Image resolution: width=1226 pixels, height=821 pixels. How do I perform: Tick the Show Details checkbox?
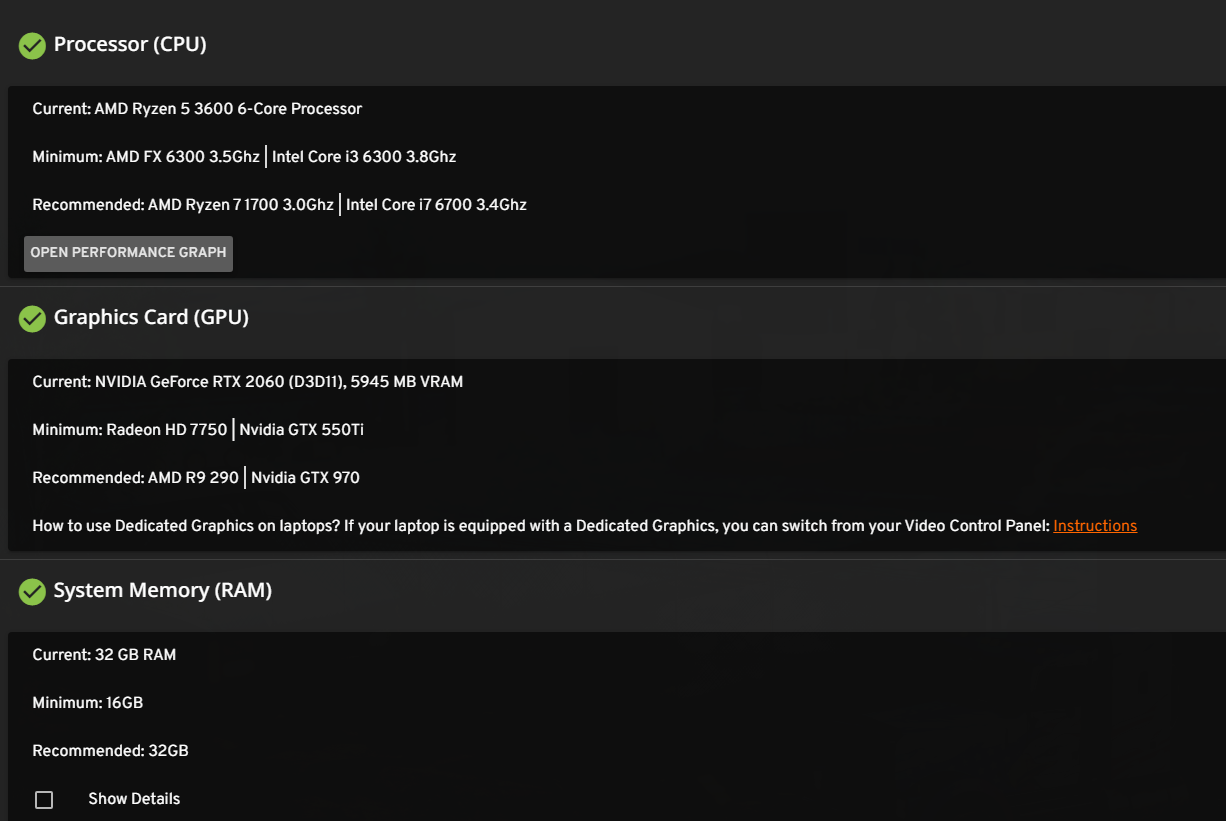pyautogui.click(x=44, y=800)
